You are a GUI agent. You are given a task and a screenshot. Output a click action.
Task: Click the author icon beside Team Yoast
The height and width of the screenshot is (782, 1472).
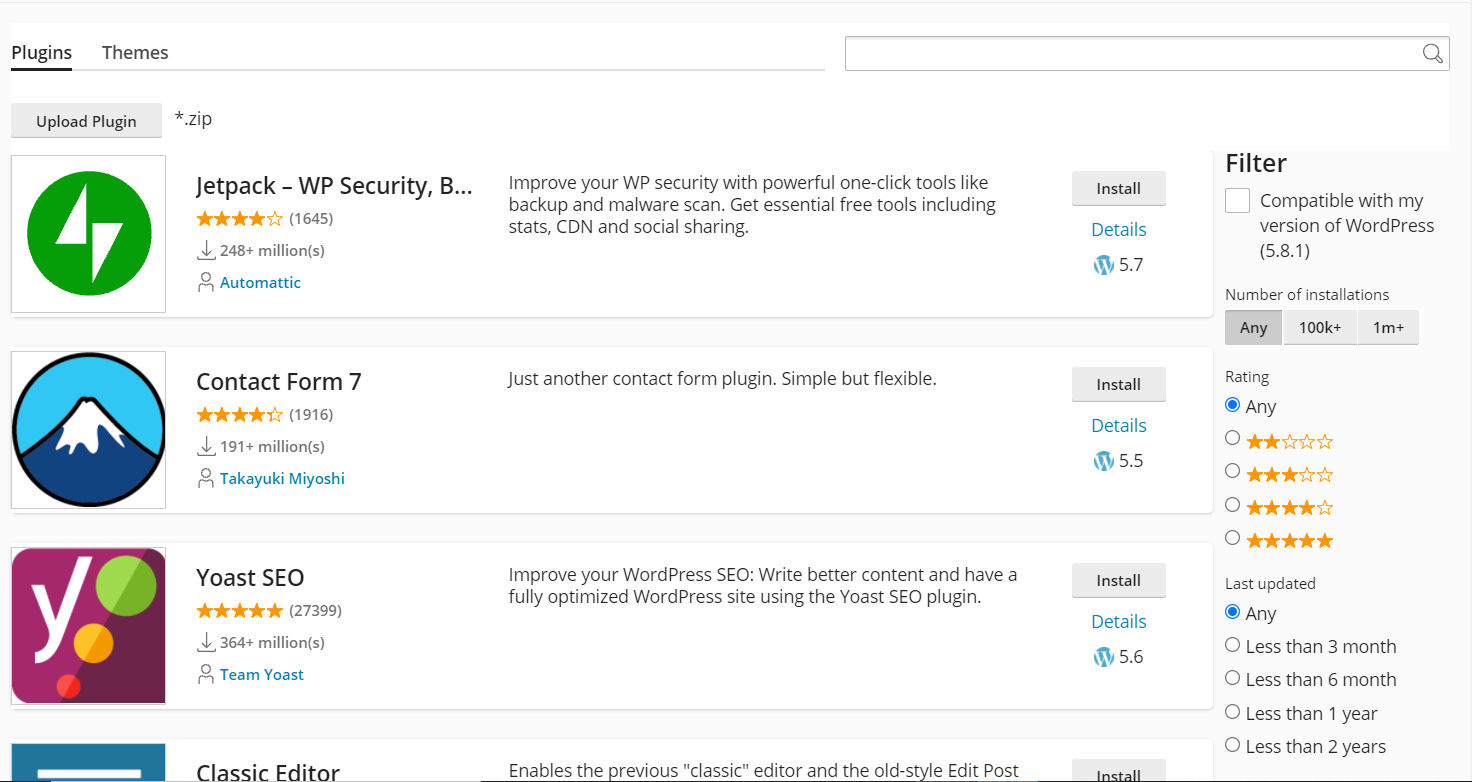pos(206,674)
